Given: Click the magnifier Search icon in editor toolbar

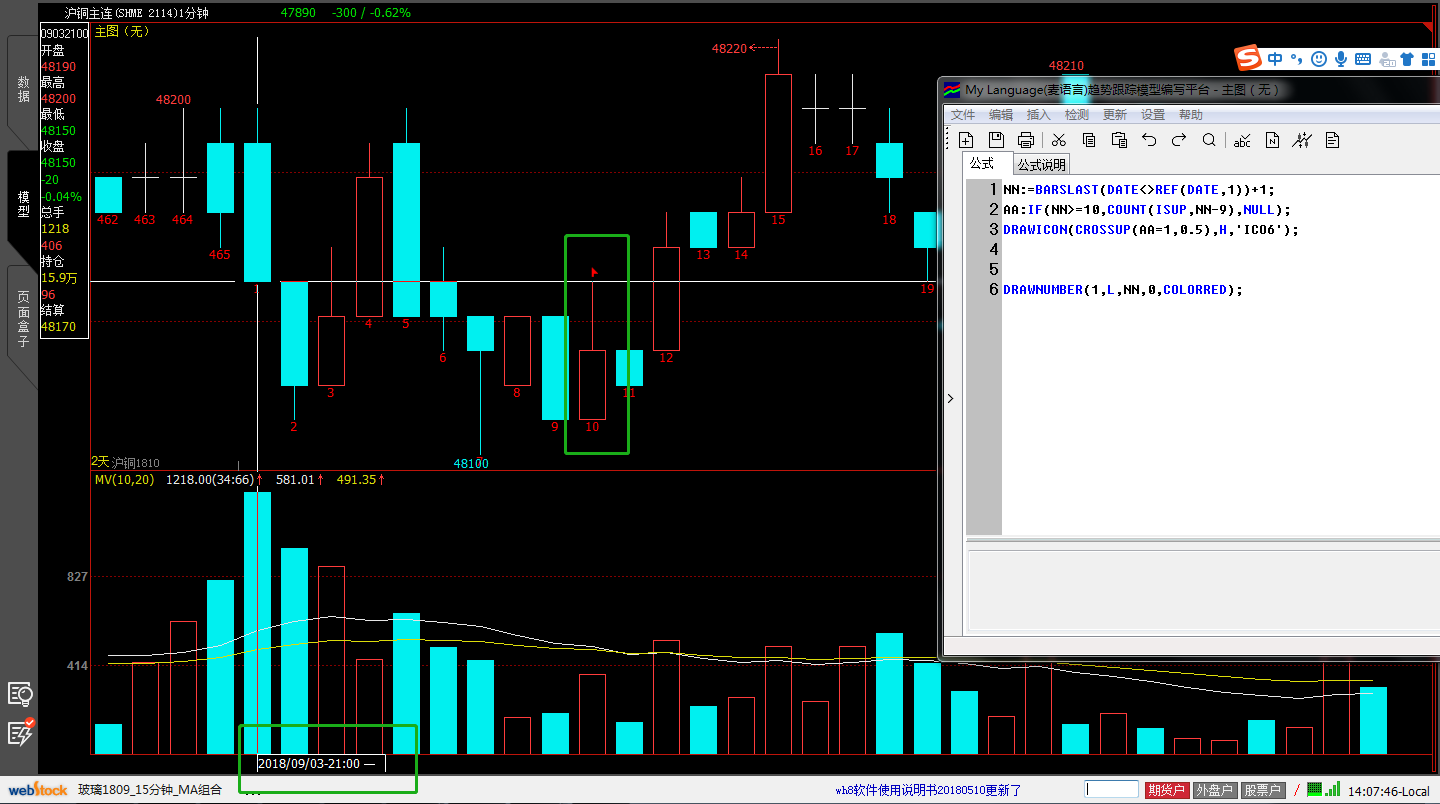Looking at the screenshot, I should (1209, 140).
